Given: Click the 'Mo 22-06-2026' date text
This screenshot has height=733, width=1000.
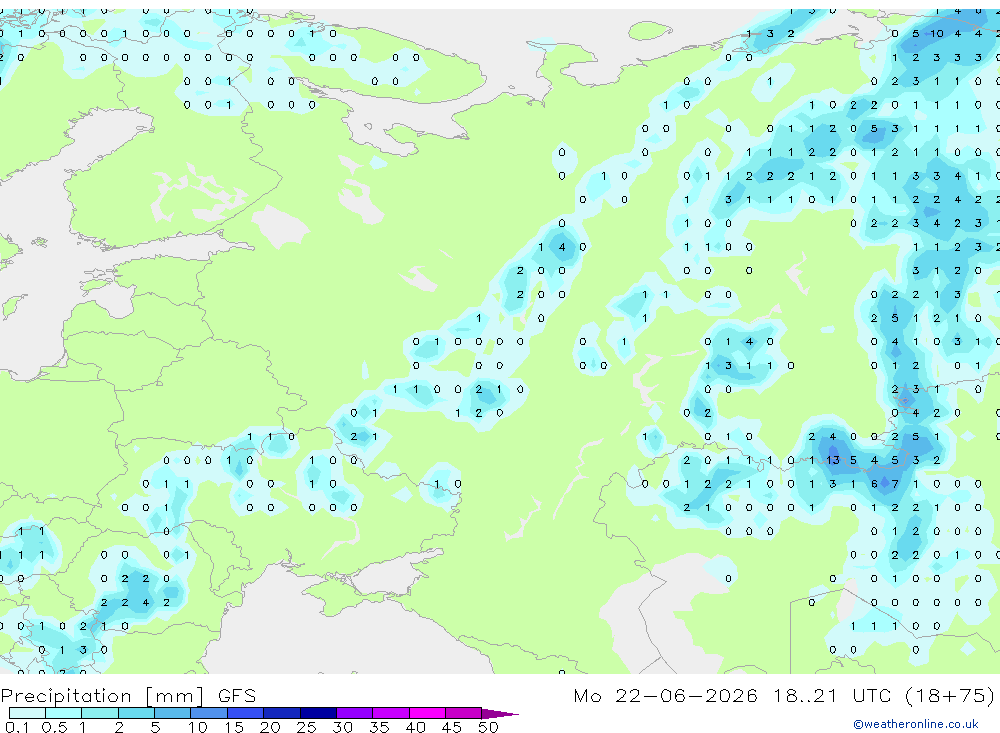Looking at the screenshot, I should click(x=666, y=695).
